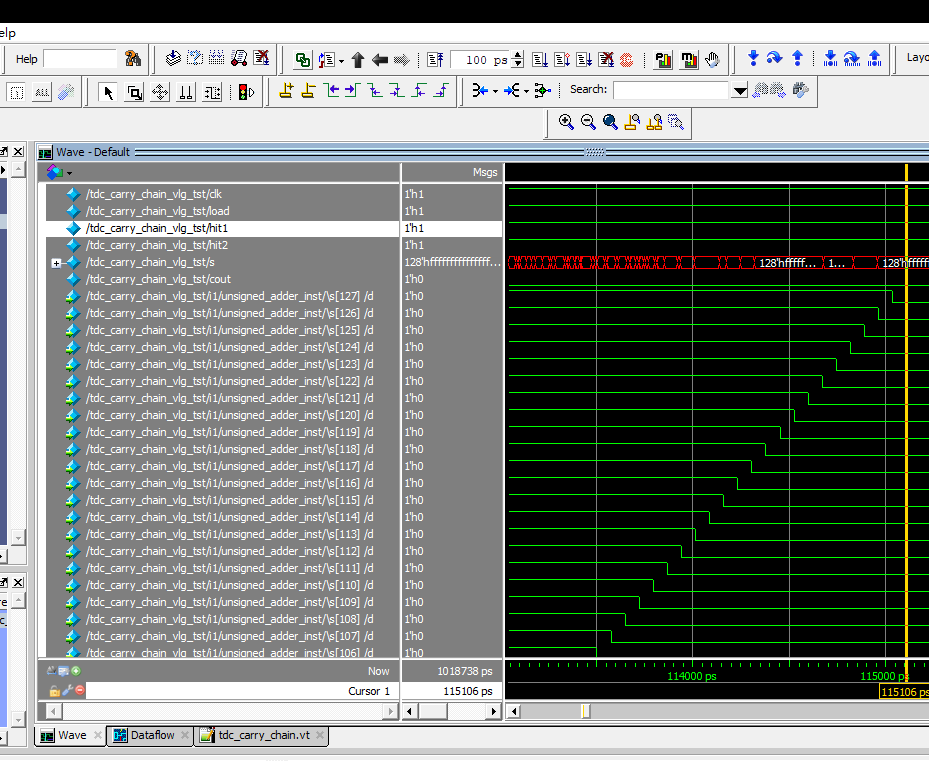The height and width of the screenshot is (761, 929).
Task: Open the Search history dropdown
Action: 739,91
